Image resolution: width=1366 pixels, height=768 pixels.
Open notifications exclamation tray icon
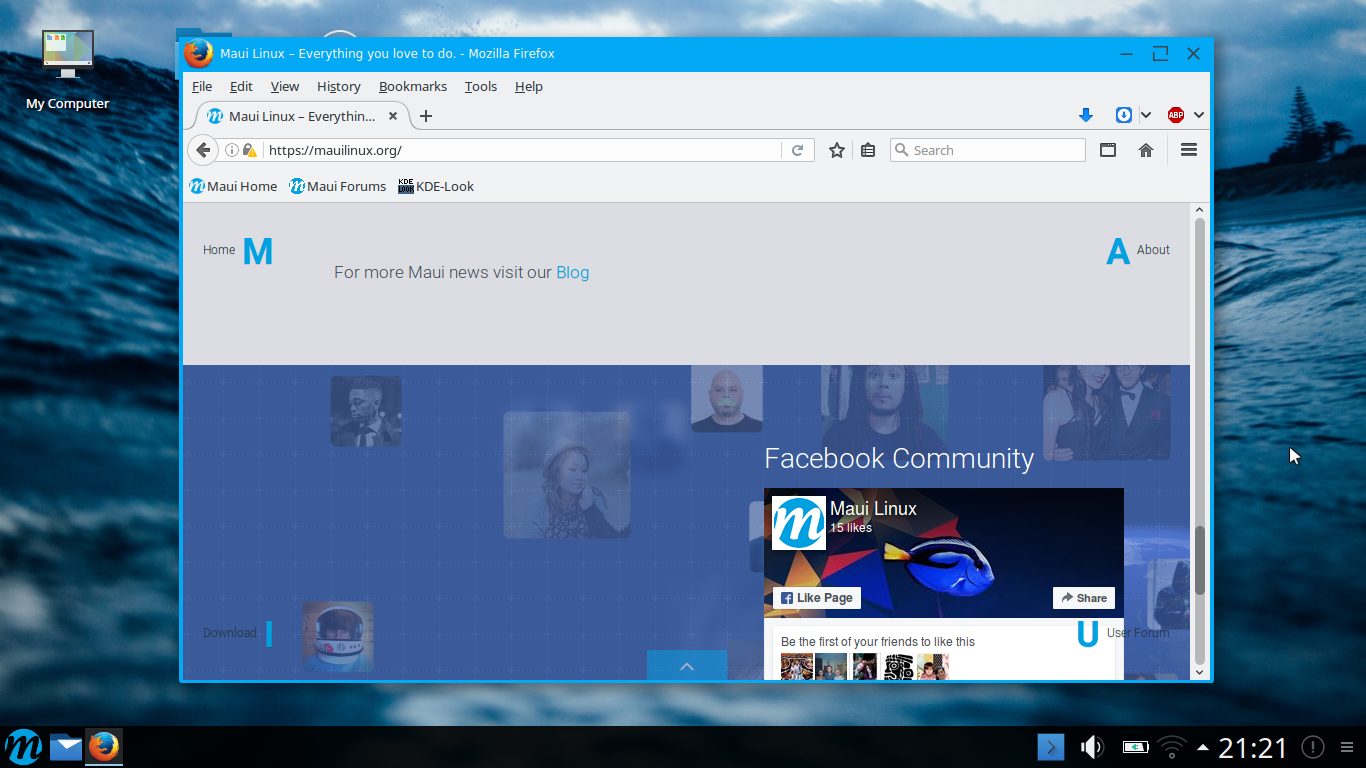[1313, 747]
